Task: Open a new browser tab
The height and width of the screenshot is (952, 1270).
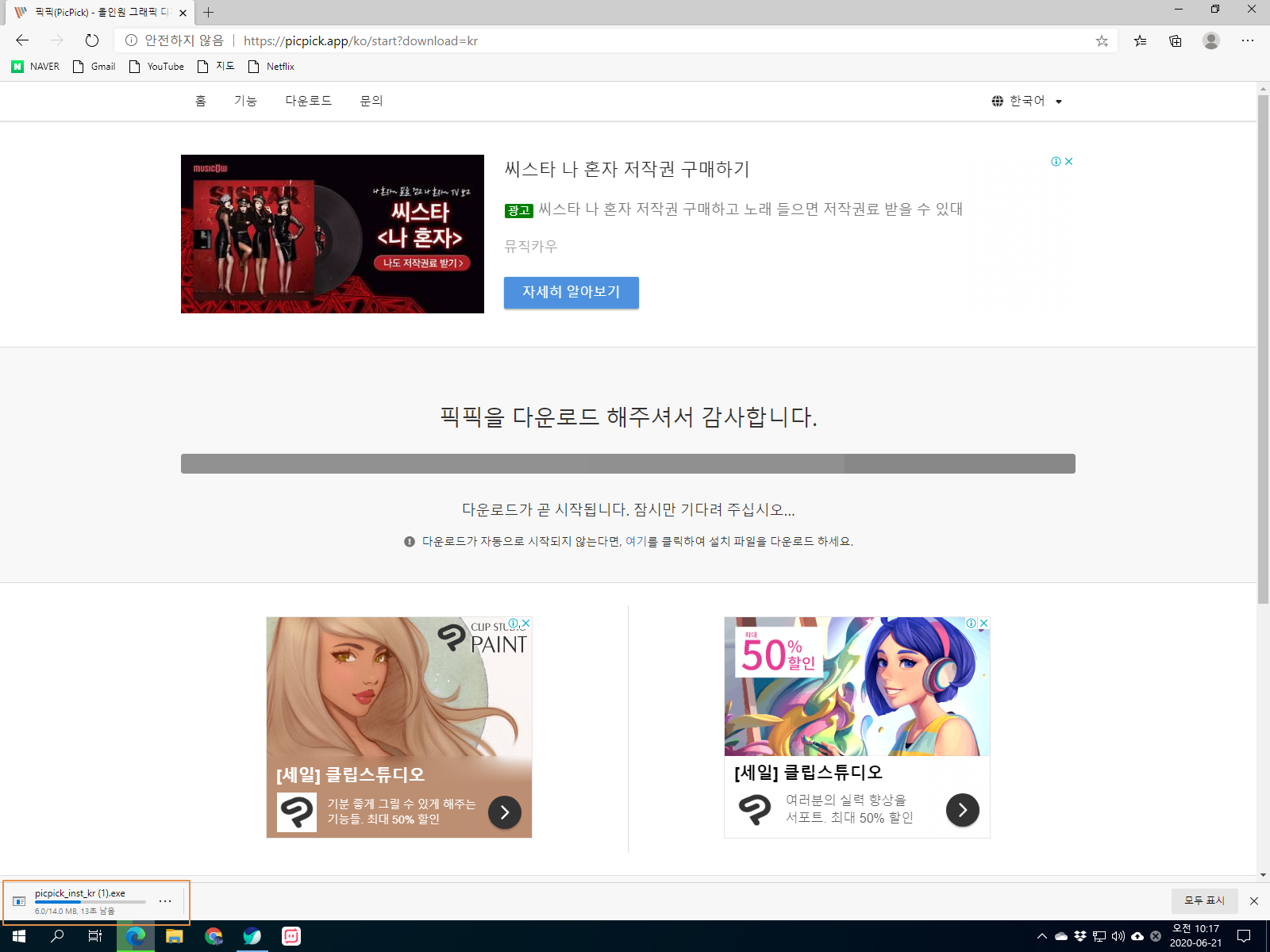Action: point(209,13)
